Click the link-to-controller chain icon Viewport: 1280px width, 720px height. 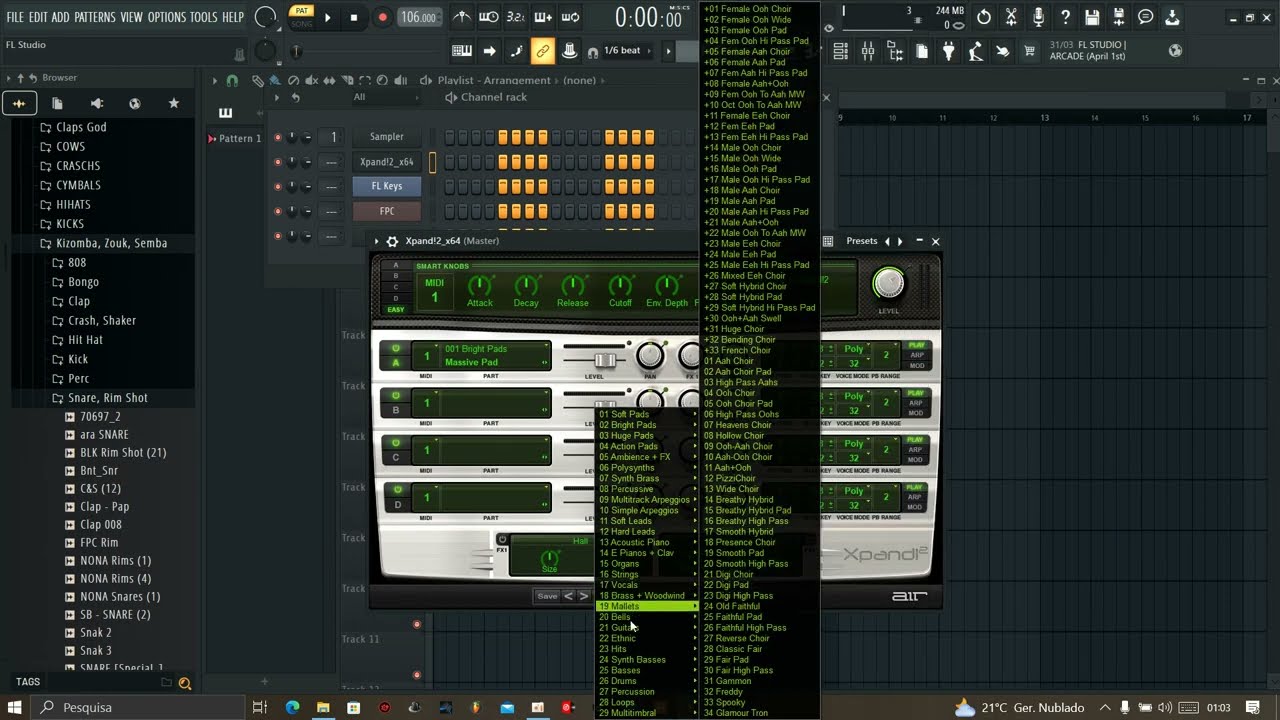pyautogui.click(x=543, y=51)
